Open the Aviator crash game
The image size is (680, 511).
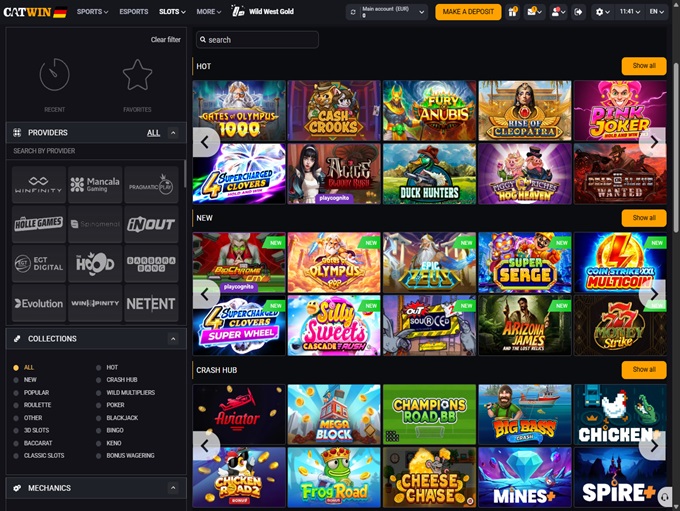coord(239,414)
